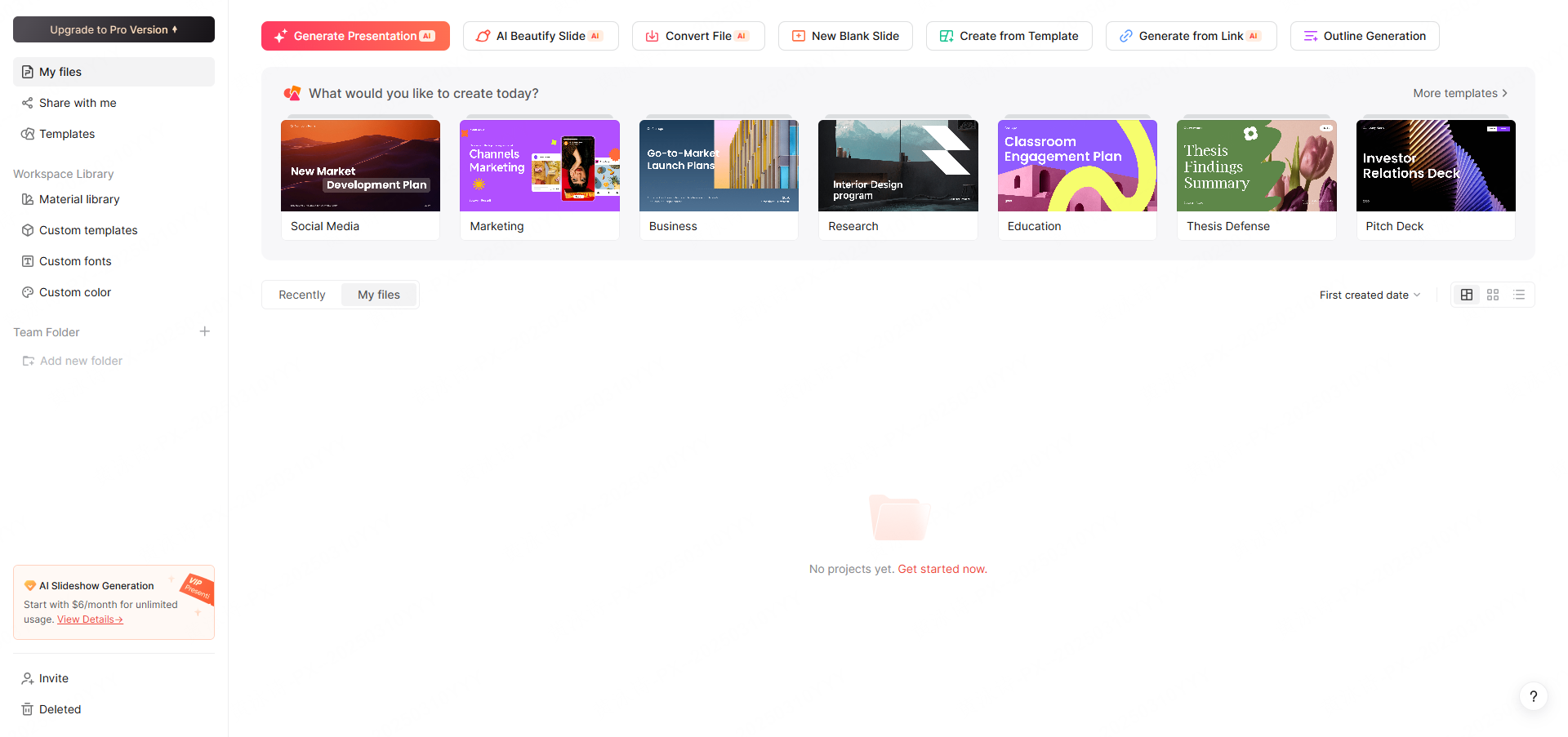The height and width of the screenshot is (737, 1568).
Task: Click Upgrade to Pro Version button
Action: [x=114, y=29]
